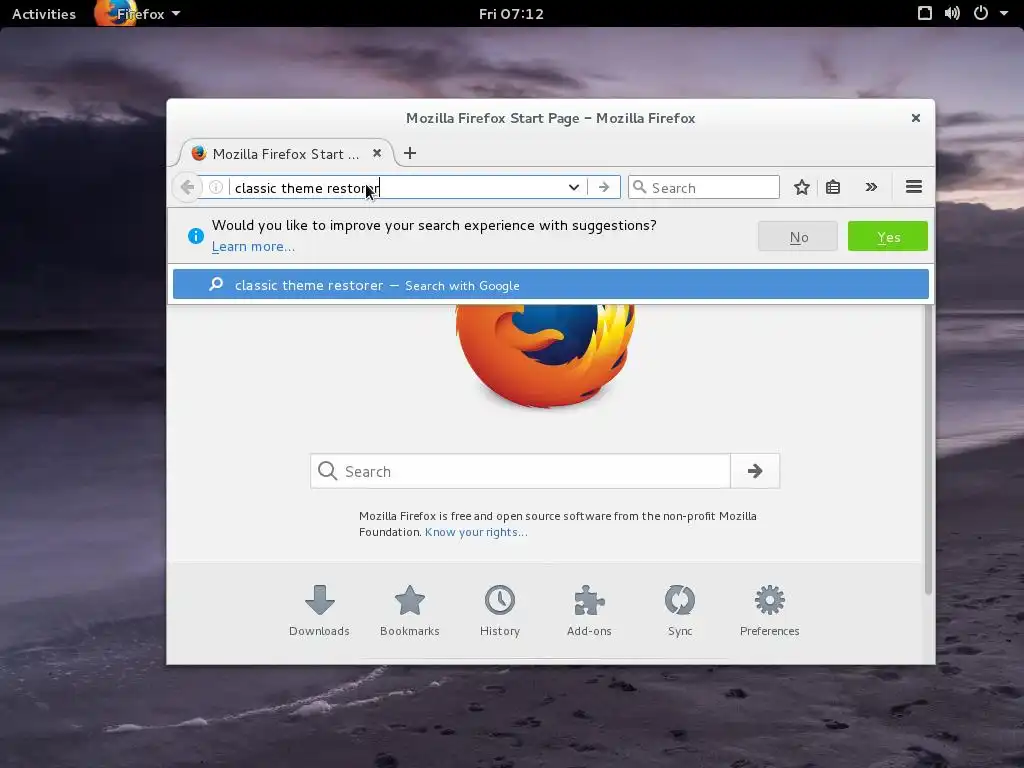
Task: Open the Activities overview
Action: click(x=44, y=14)
